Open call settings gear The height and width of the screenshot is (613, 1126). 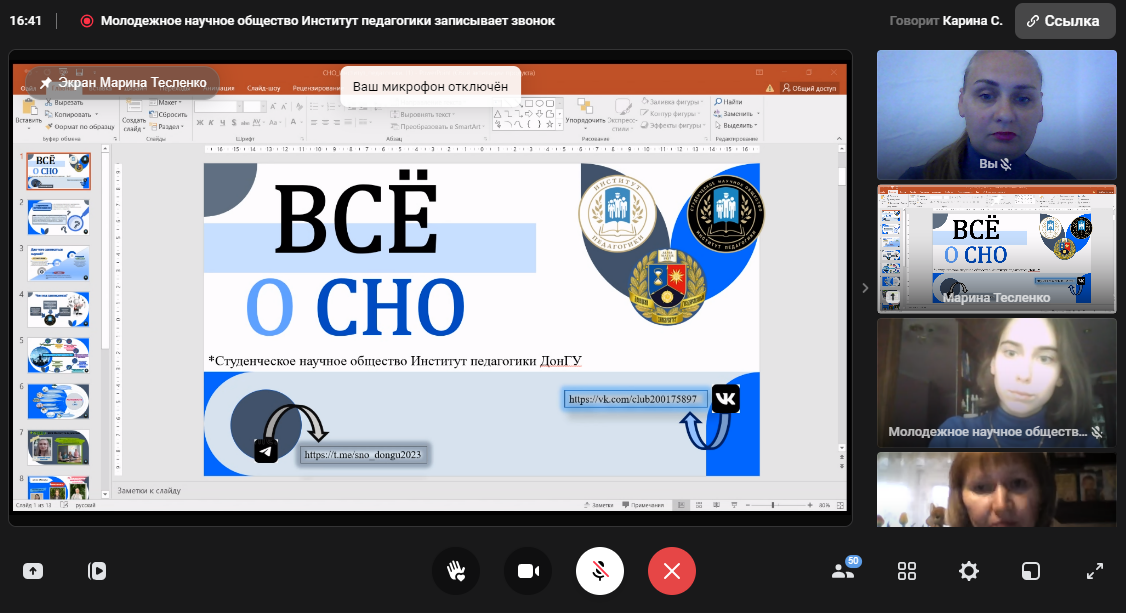(x=969, y=571)
